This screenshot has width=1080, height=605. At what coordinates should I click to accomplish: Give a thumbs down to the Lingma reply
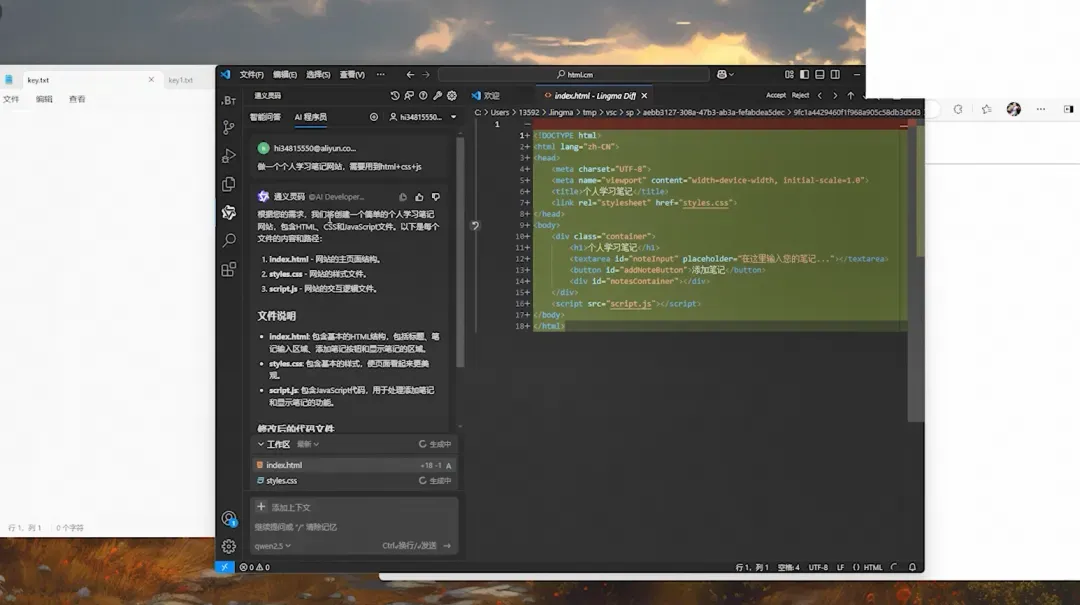(x=435, y=197)
